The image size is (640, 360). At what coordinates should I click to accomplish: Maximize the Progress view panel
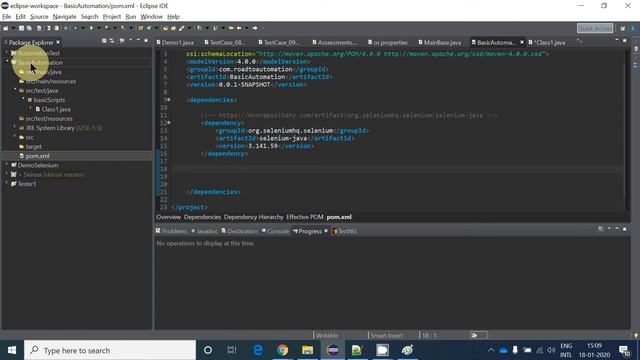624,229
